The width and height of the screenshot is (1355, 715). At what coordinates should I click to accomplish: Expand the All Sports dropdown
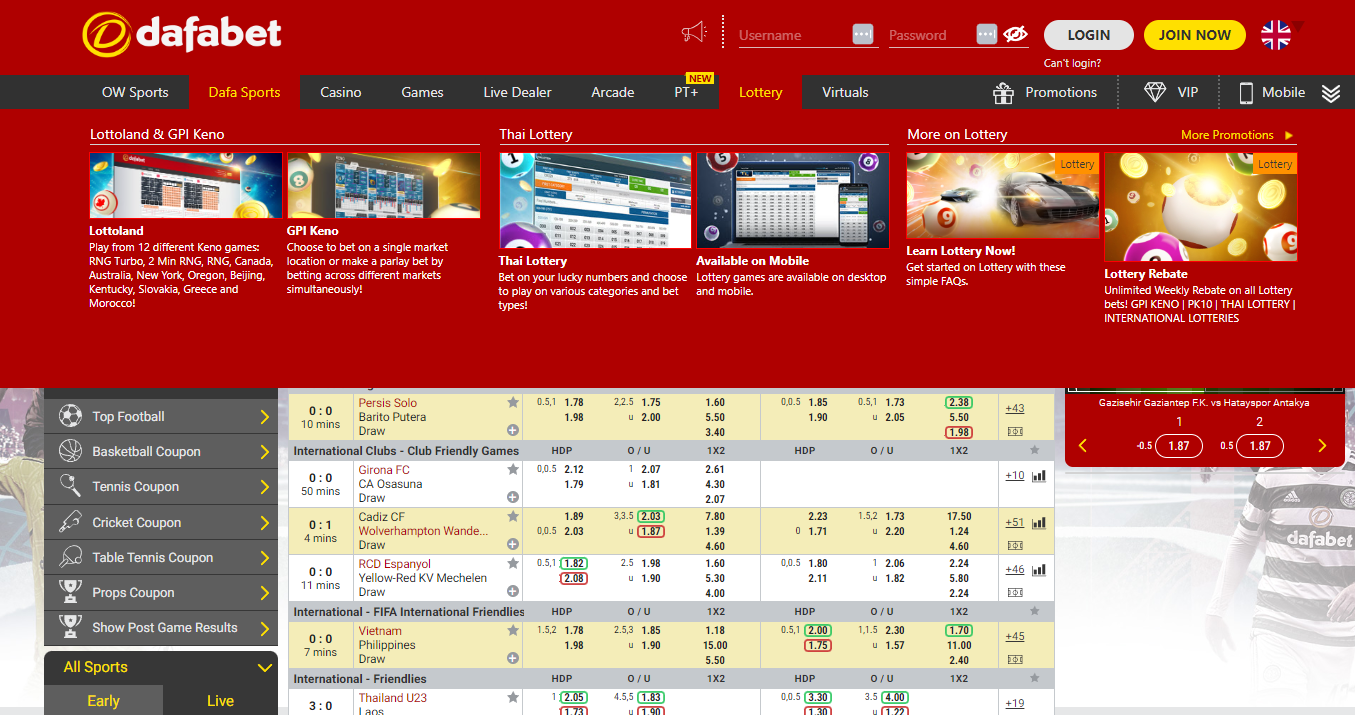point(264,668)
